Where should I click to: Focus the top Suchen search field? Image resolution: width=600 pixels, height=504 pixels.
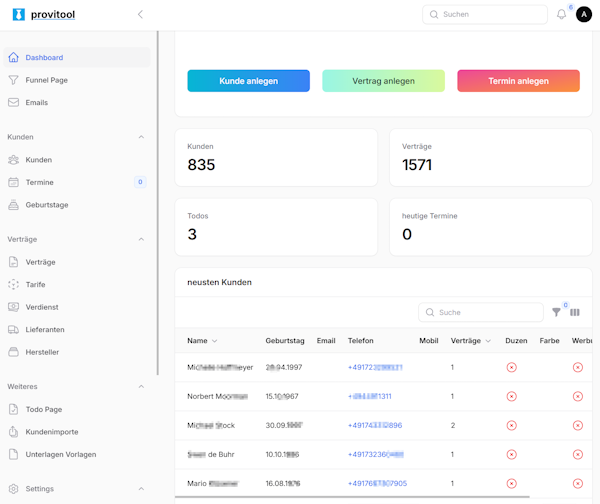point(485,15)
